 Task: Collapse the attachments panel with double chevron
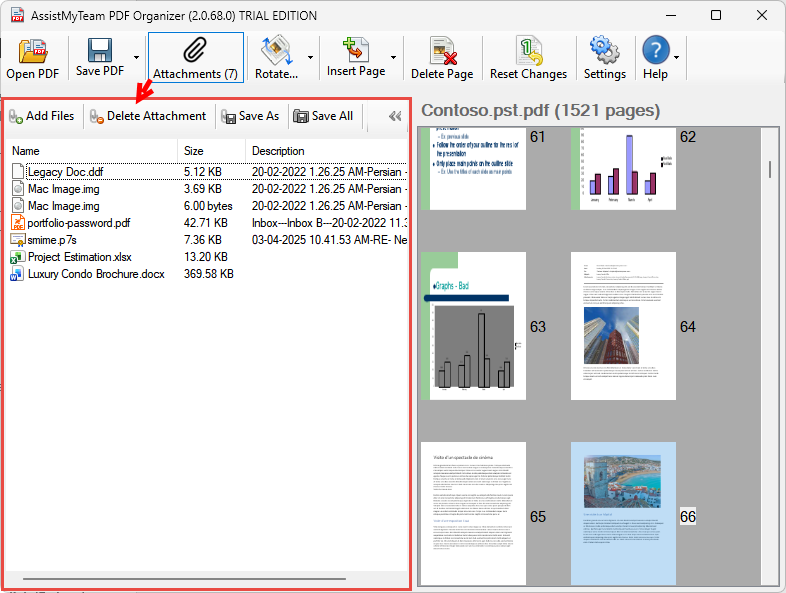click(x=394, y=116)
